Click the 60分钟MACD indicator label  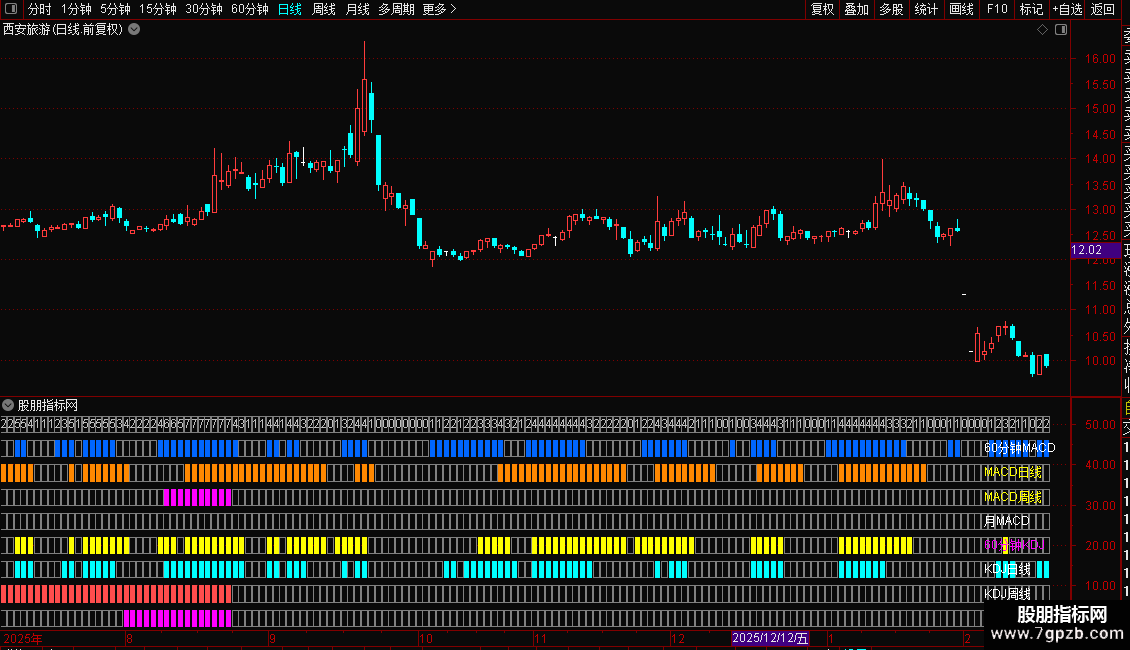click(1020, 448)
